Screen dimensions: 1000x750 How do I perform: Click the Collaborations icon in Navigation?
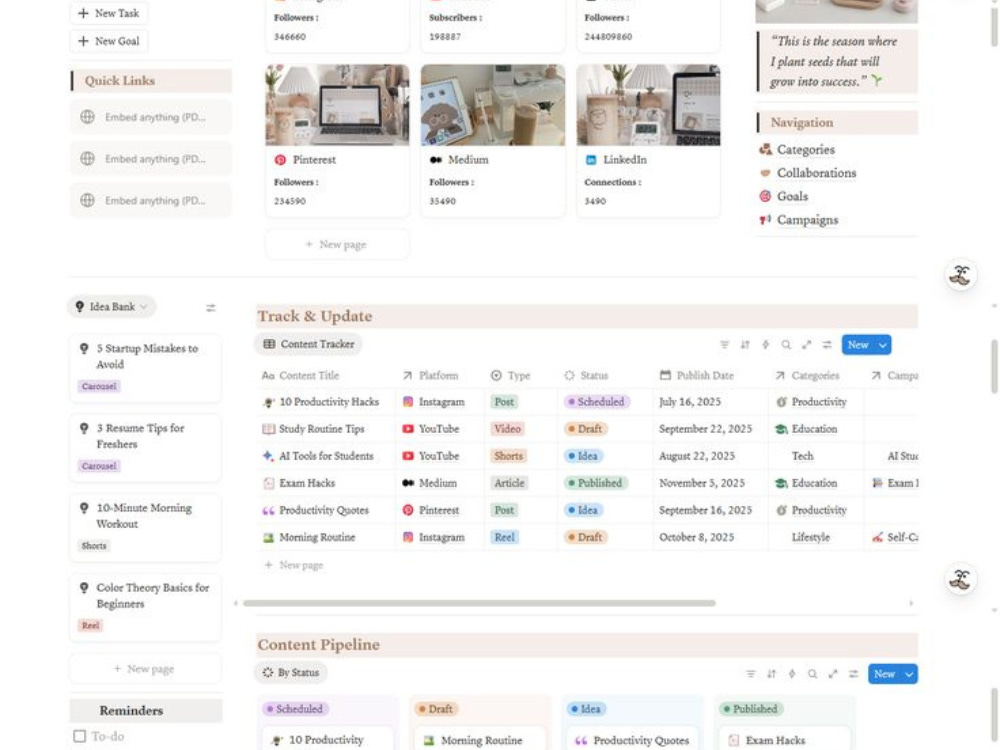(765, 173)
